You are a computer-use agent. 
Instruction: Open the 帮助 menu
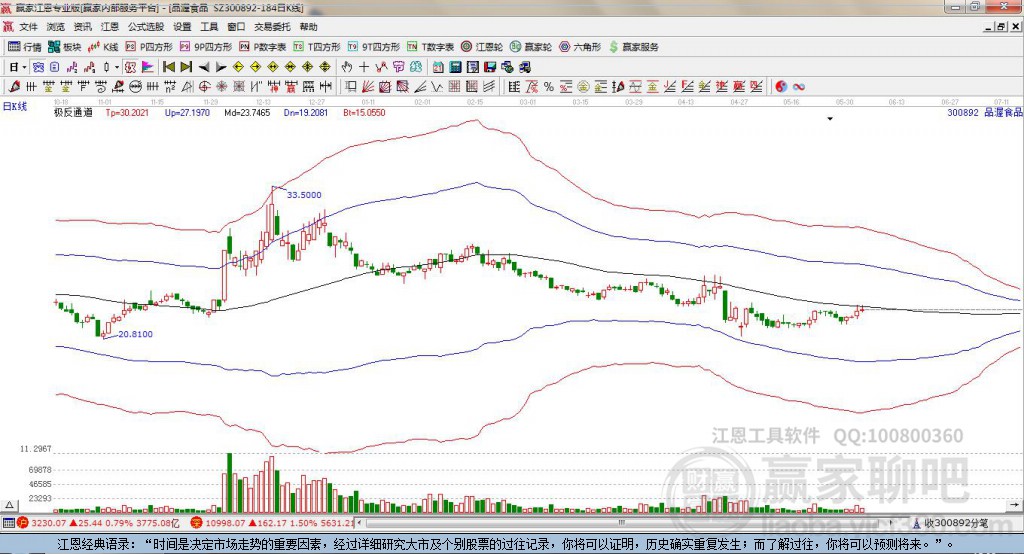tap(308, 27)
